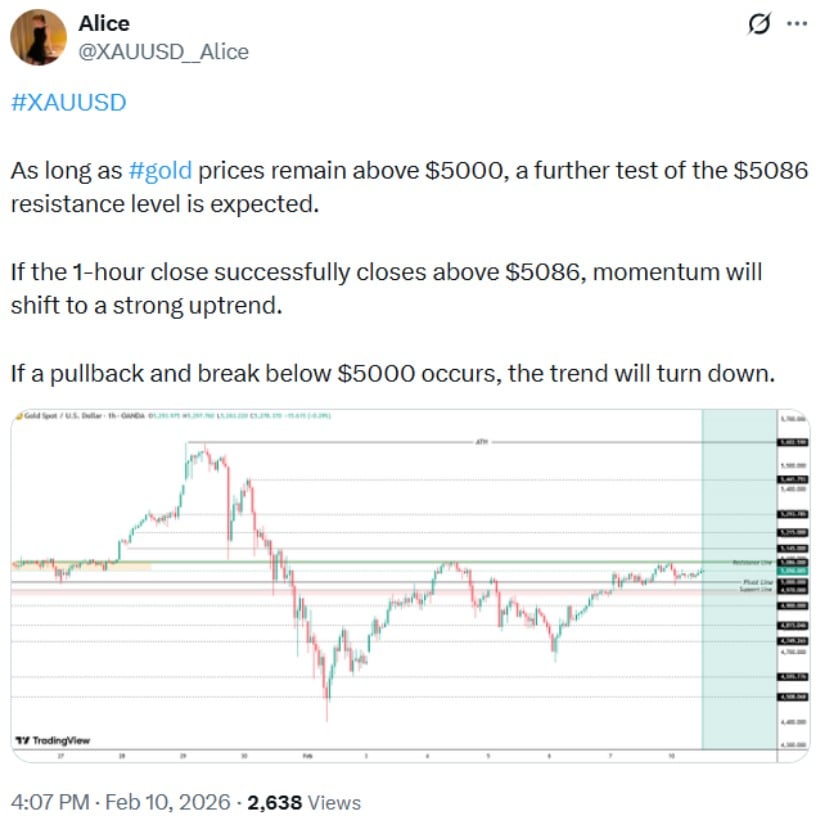Follow the #XAUUSD hashtag
Viewport: 825px width, 825px height.
[69, 102]
